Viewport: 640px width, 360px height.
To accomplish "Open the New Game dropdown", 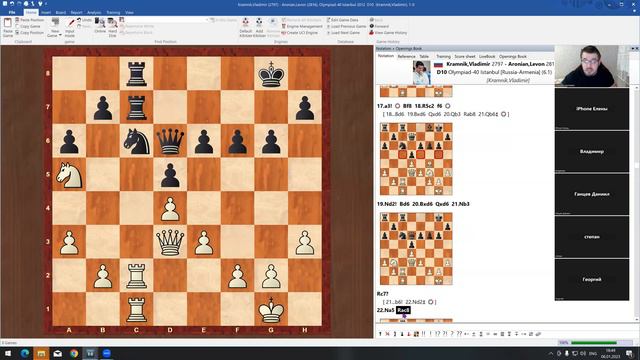I will pyautogui.click(x=54, y=28).
